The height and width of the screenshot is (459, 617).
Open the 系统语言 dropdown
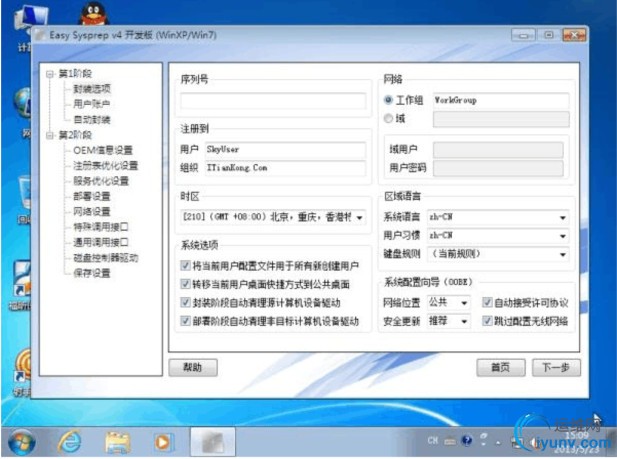pyautogui.click(x=498, y=217)
